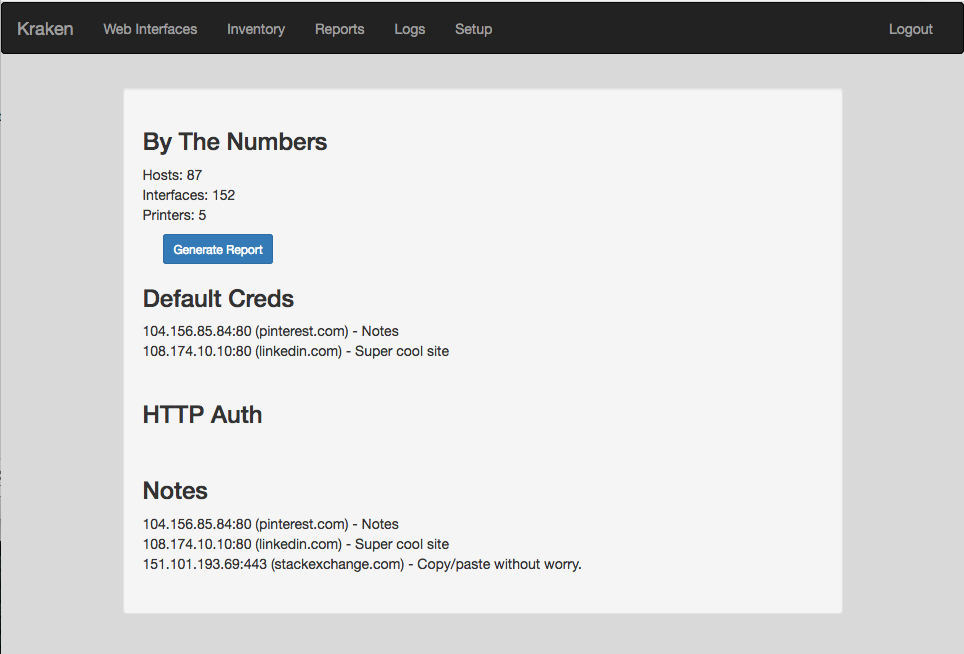Click the Notes section heading
The height and width of the screenshot is (654, 964).
coord(175,490)
